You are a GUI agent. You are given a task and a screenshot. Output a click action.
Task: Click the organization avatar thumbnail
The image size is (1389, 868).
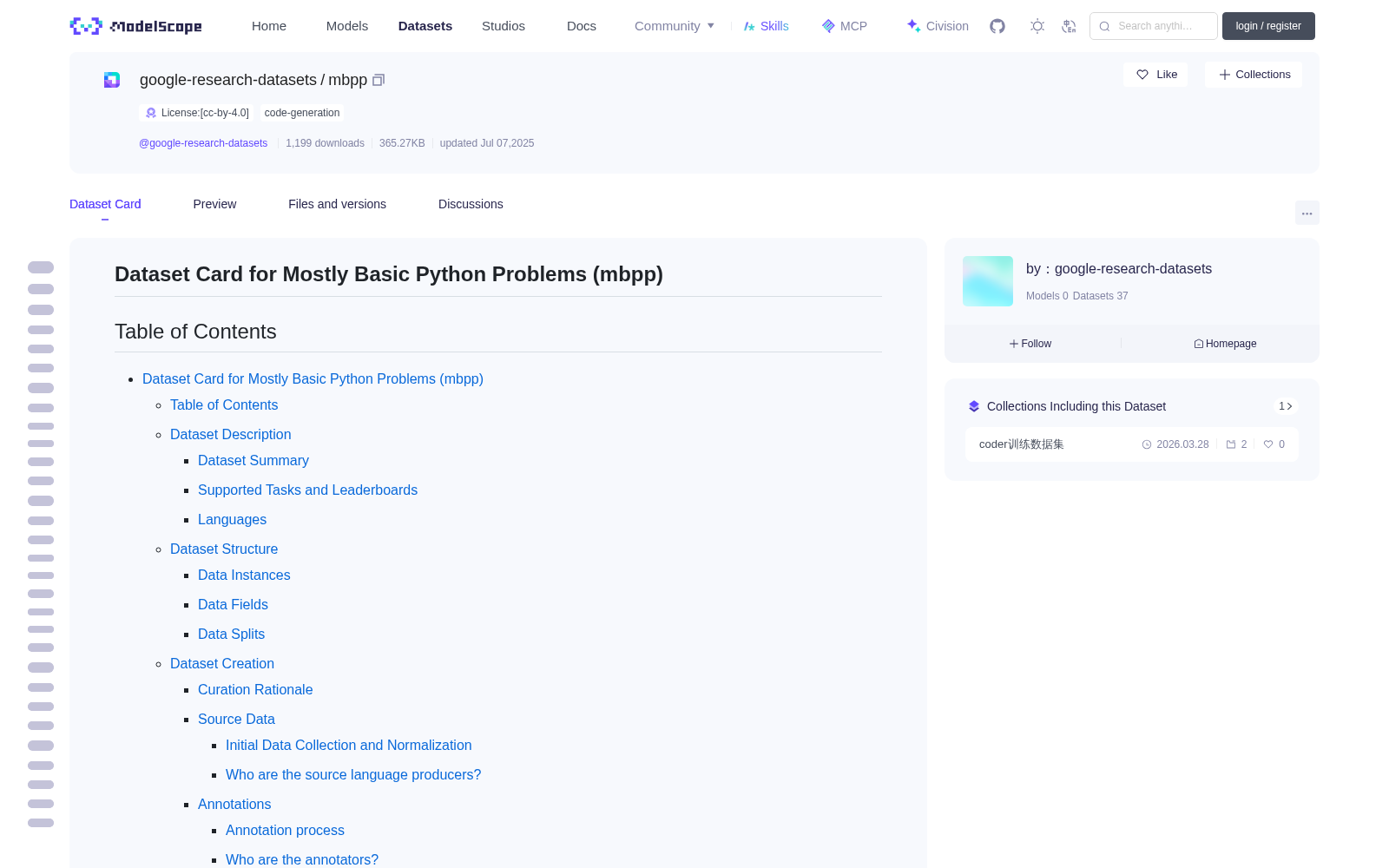(988, 281)
